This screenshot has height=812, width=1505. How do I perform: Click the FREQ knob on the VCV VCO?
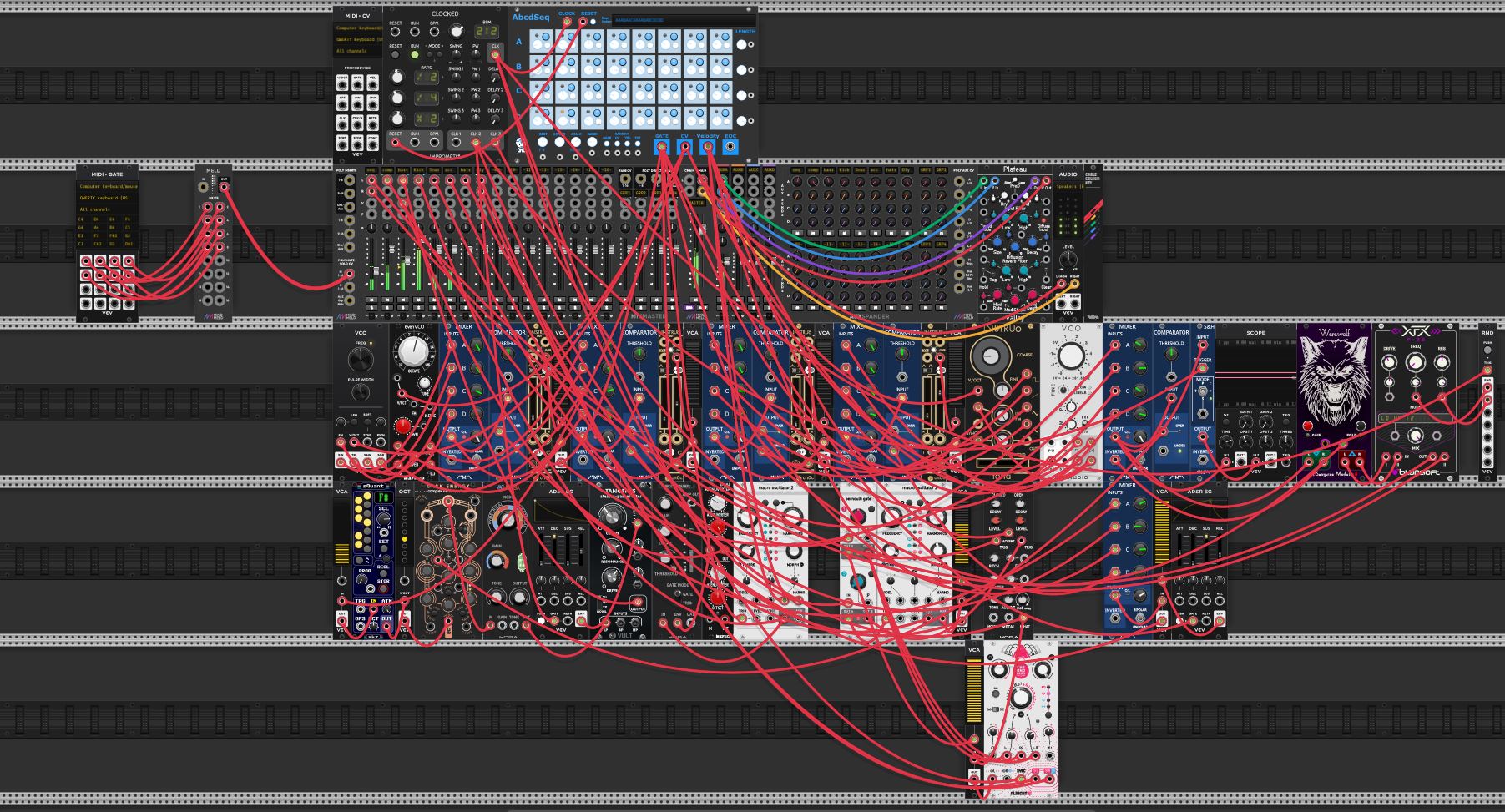click(361, 358)
